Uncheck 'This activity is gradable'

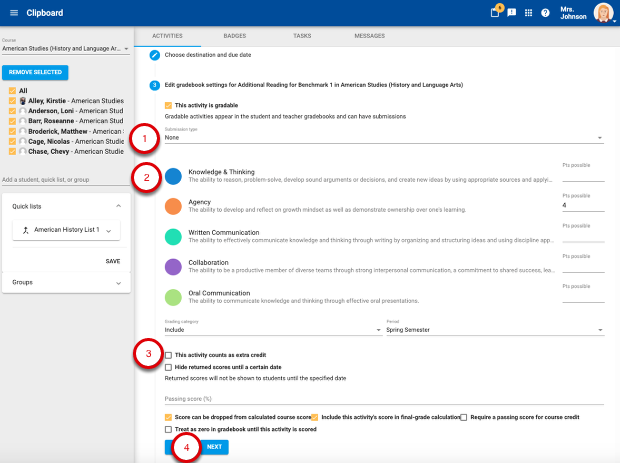pos(169,104)
